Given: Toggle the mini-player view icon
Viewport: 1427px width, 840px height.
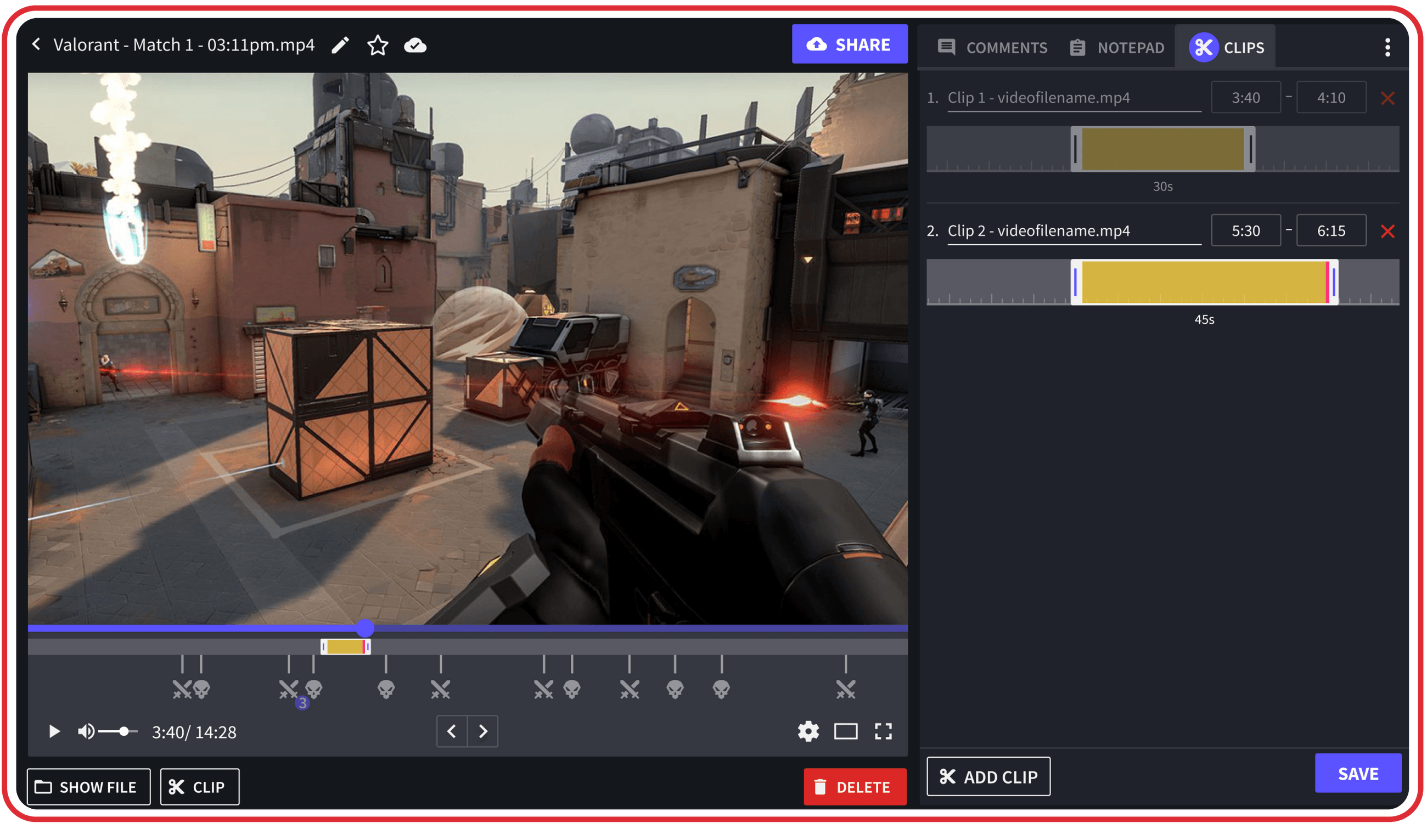Looking at the screenshot, I should click(x=846, y=731).
